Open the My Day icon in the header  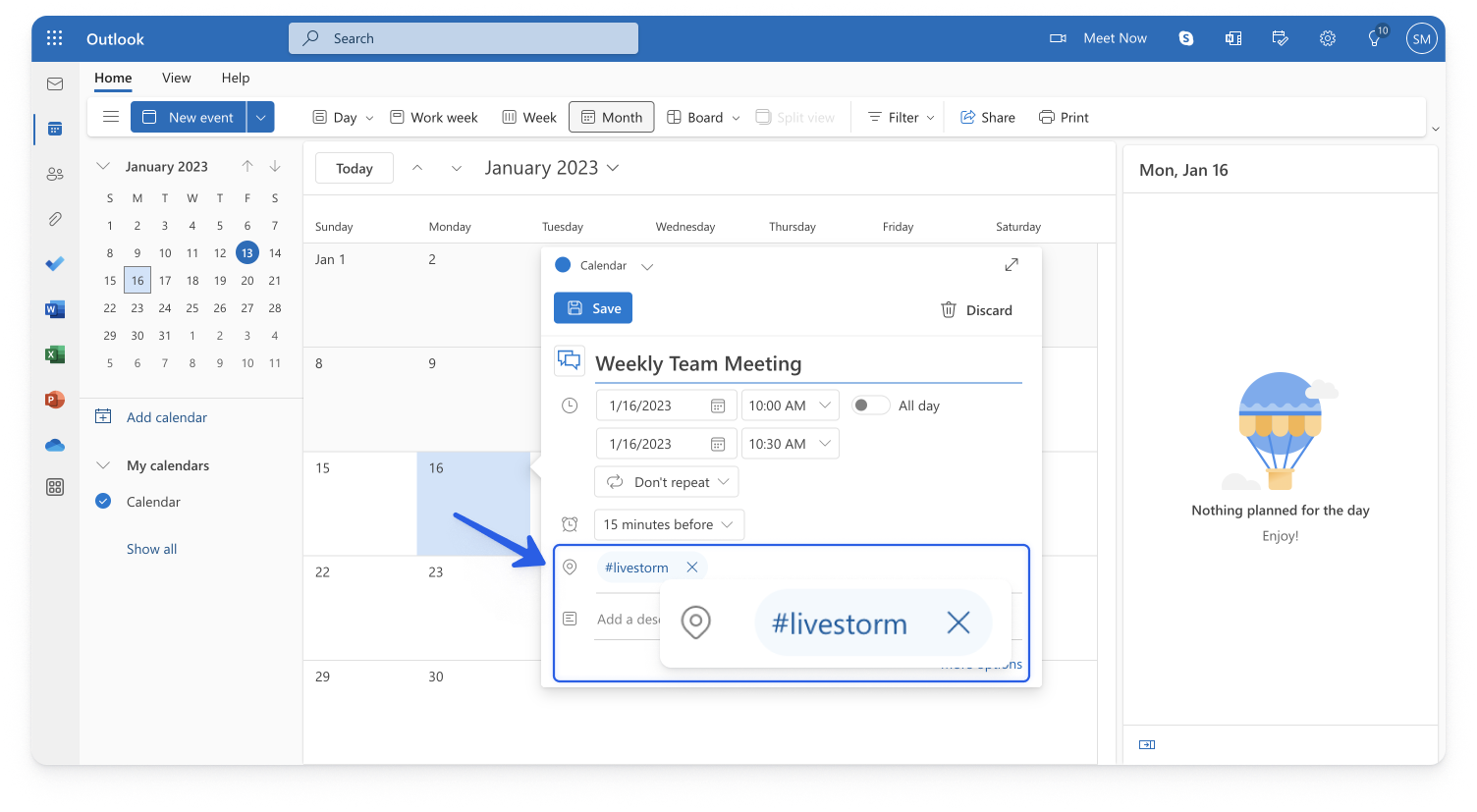coord(1280,38)
